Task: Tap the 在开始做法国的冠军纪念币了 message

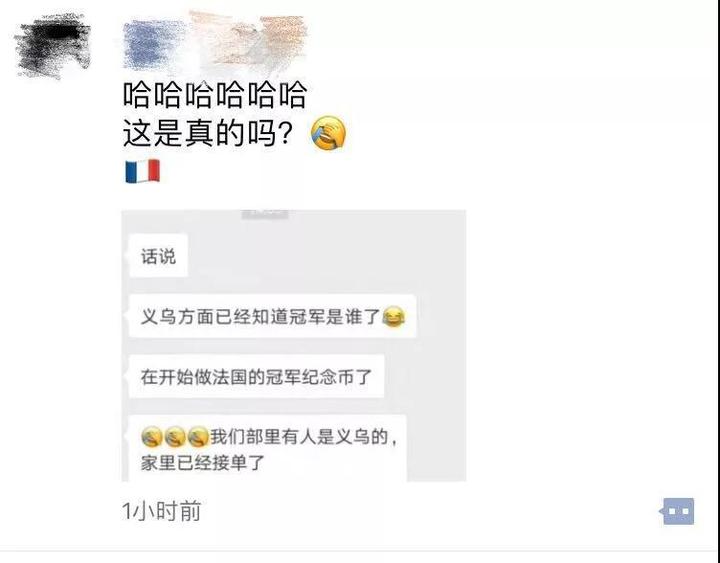Action: point(257,377)
